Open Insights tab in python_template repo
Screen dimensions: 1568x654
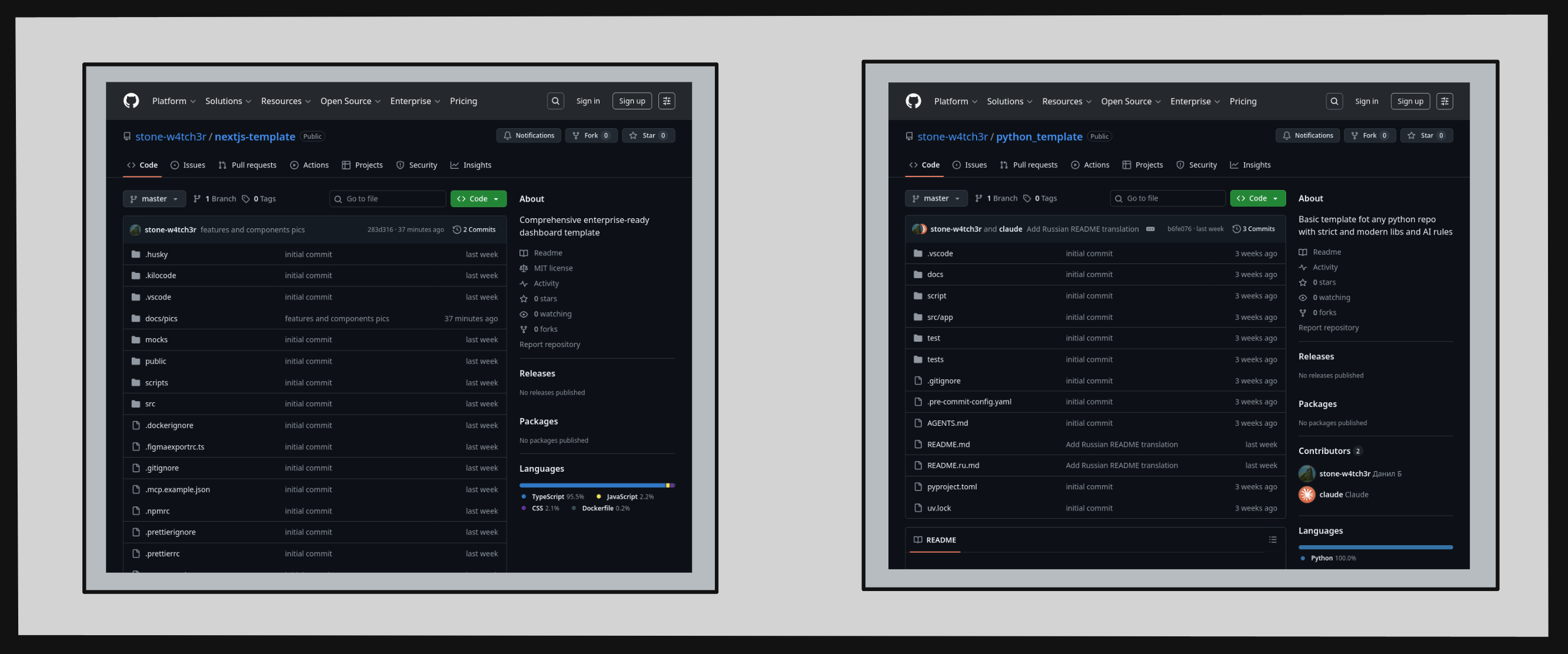coord(1250,165)
